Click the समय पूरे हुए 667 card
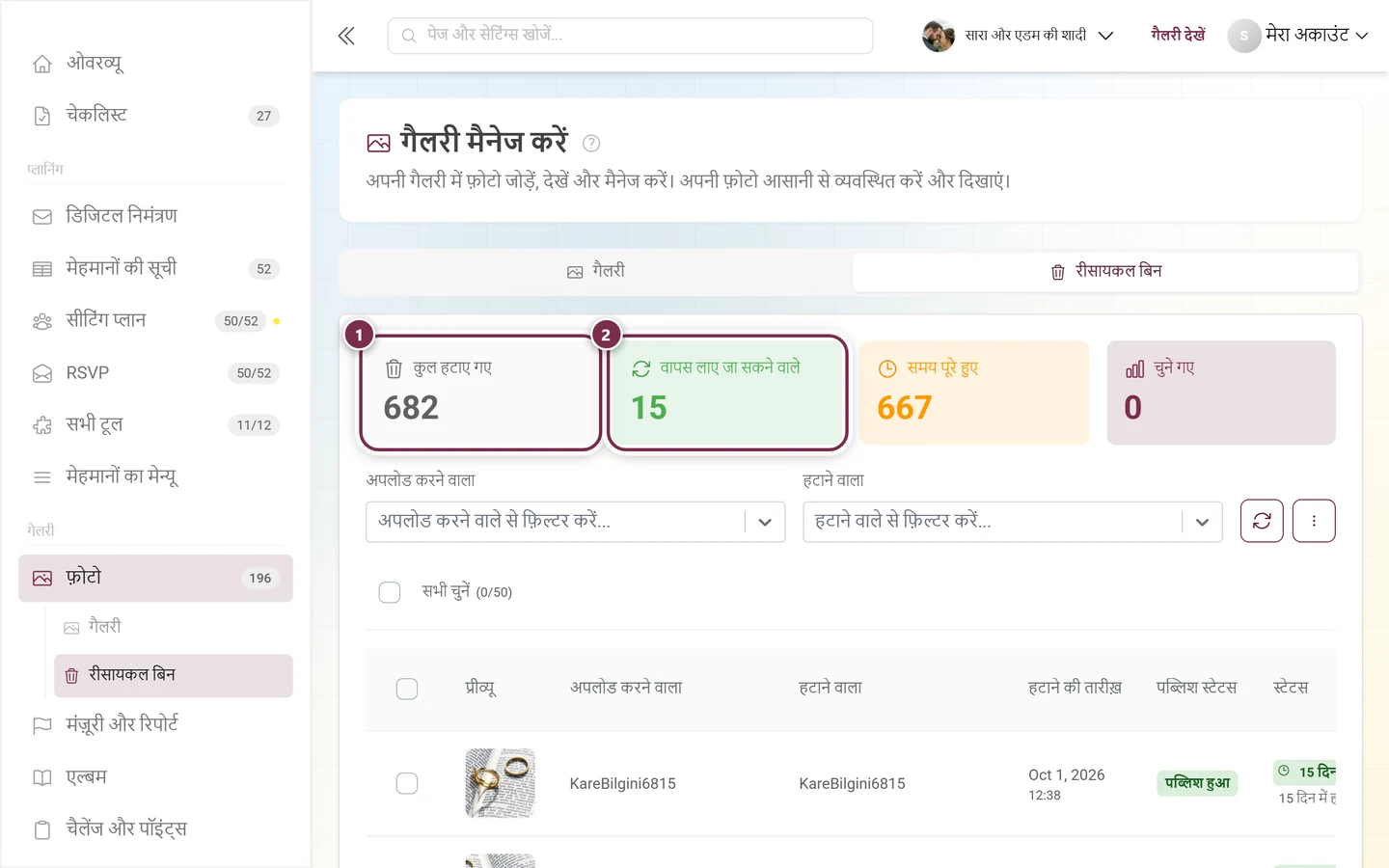Screen dimensions: 1389x868 [974, 393]
